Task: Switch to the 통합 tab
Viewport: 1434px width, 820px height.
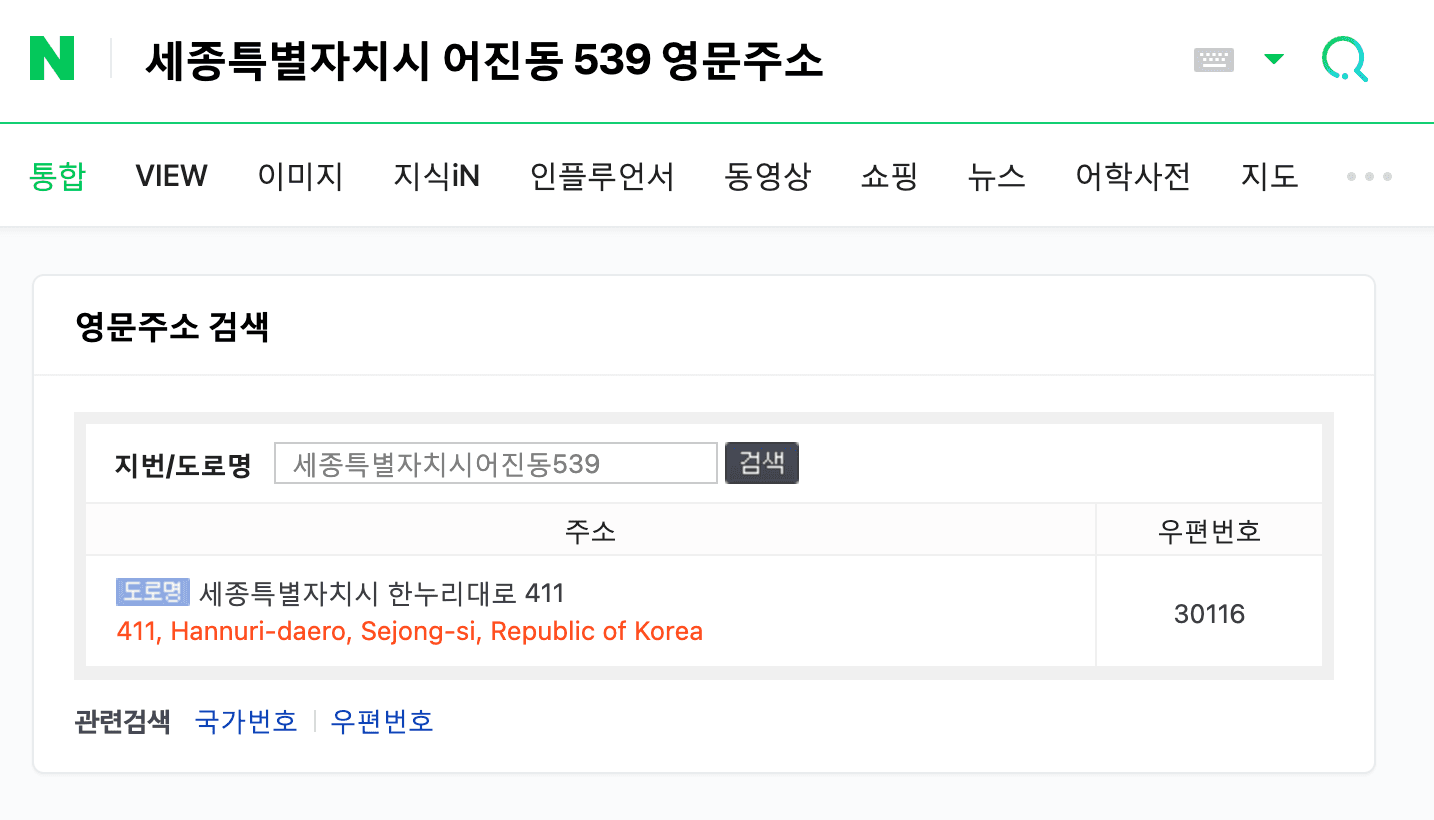Action: tap(57, 177)
